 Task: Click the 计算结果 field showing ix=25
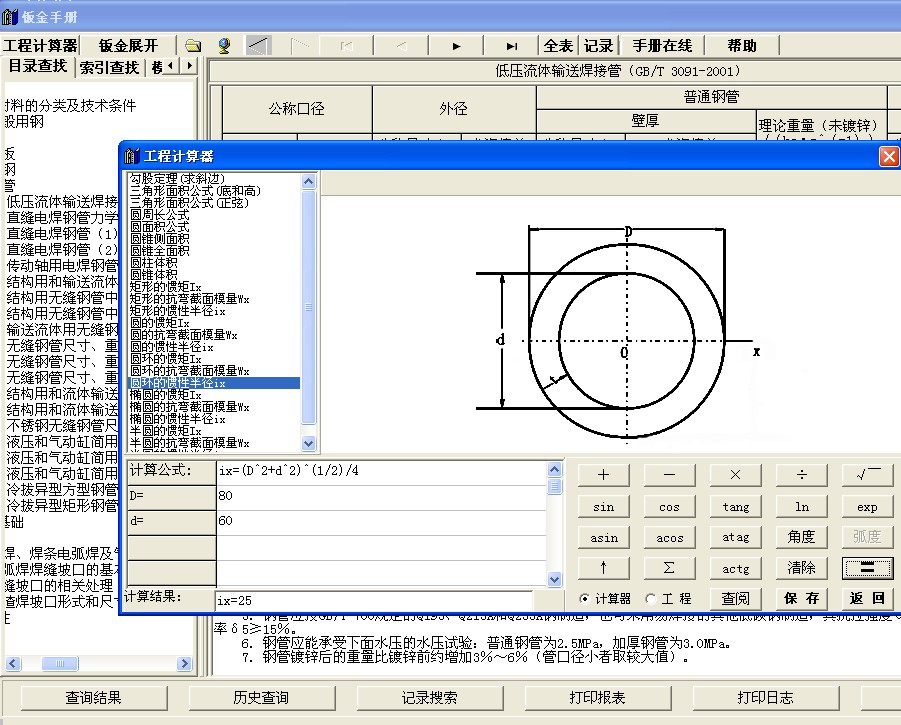point(374,600)
